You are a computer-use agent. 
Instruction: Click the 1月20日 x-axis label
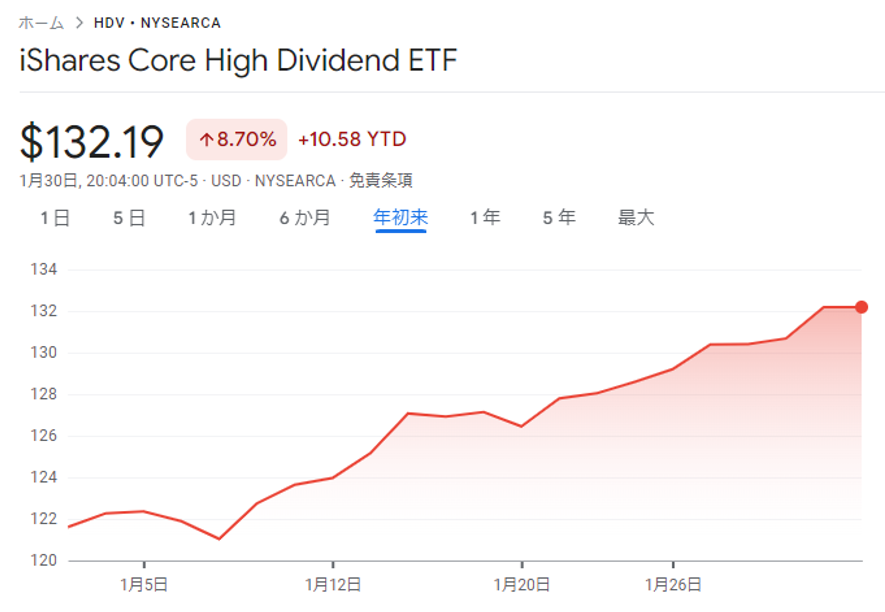521,583
